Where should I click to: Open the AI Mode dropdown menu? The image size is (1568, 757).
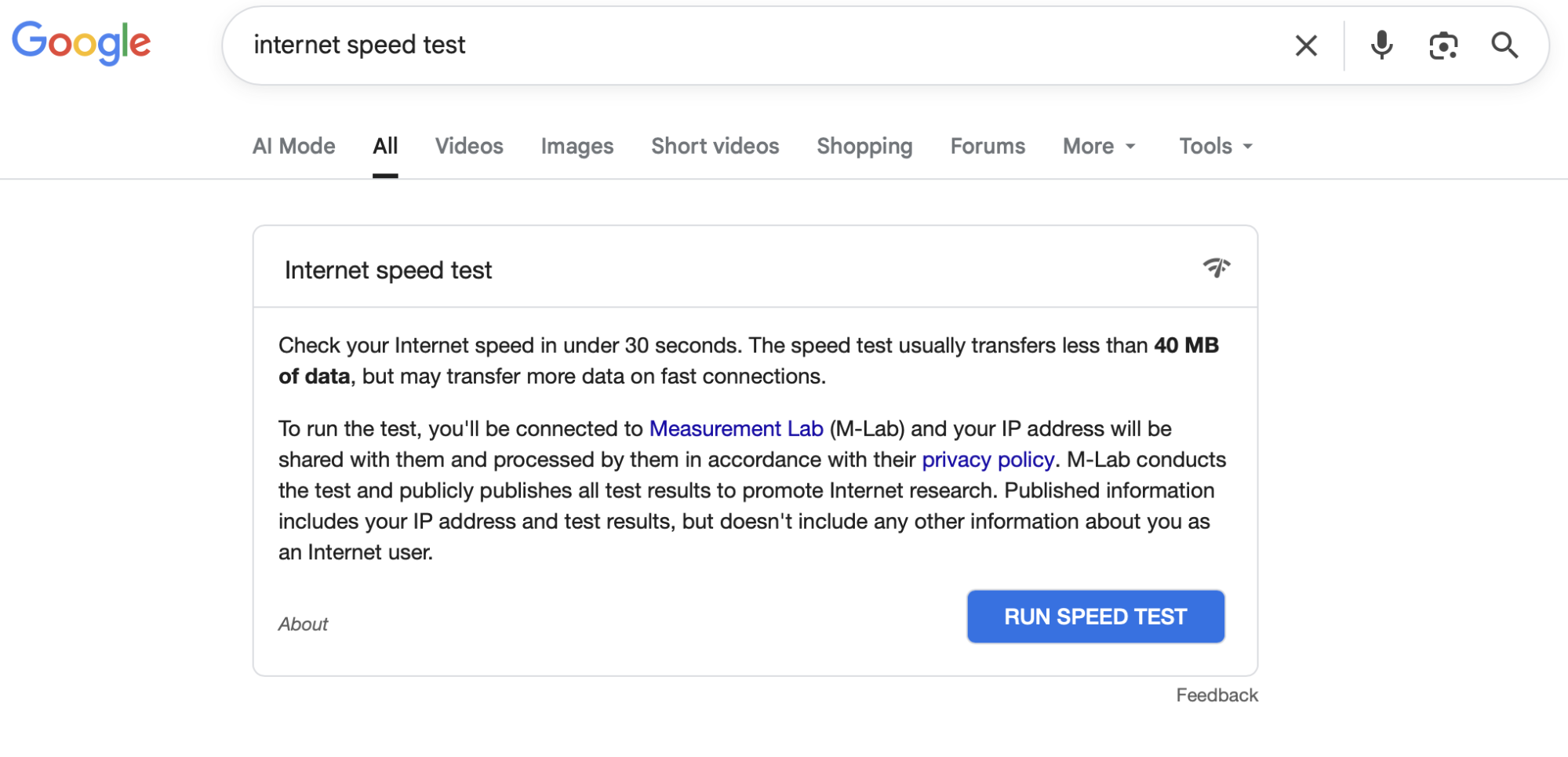pyautogui.click(x=293, y=146)
